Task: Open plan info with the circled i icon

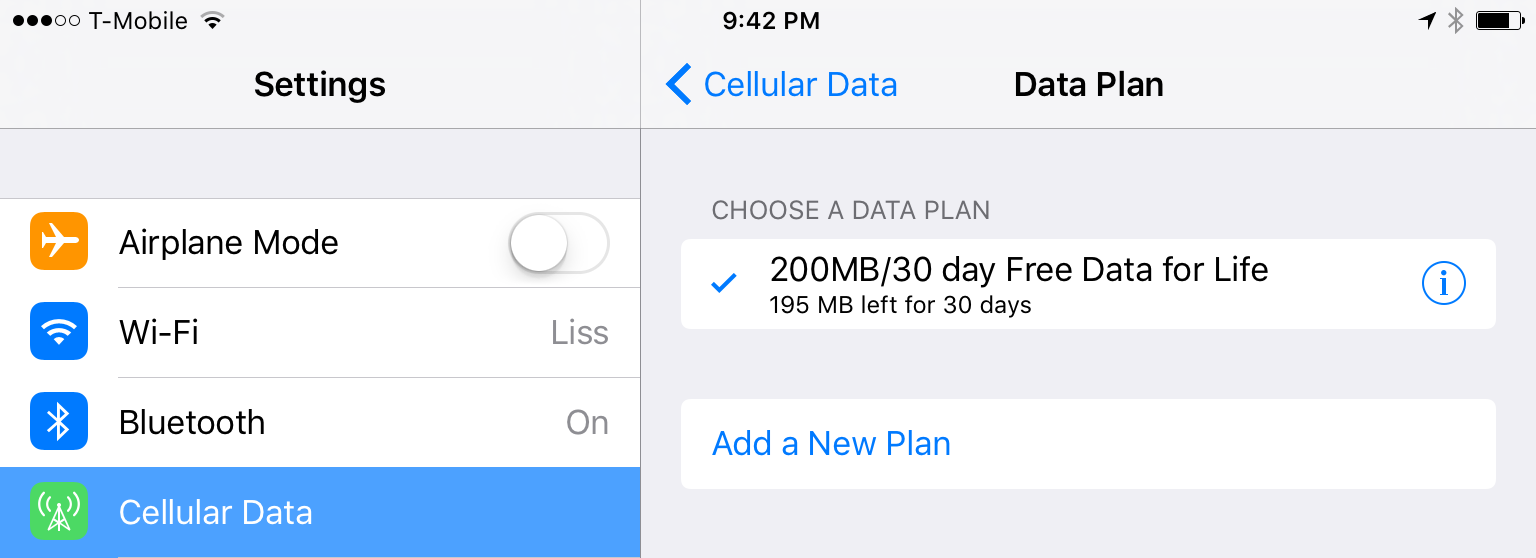Action: (1443, 285)
